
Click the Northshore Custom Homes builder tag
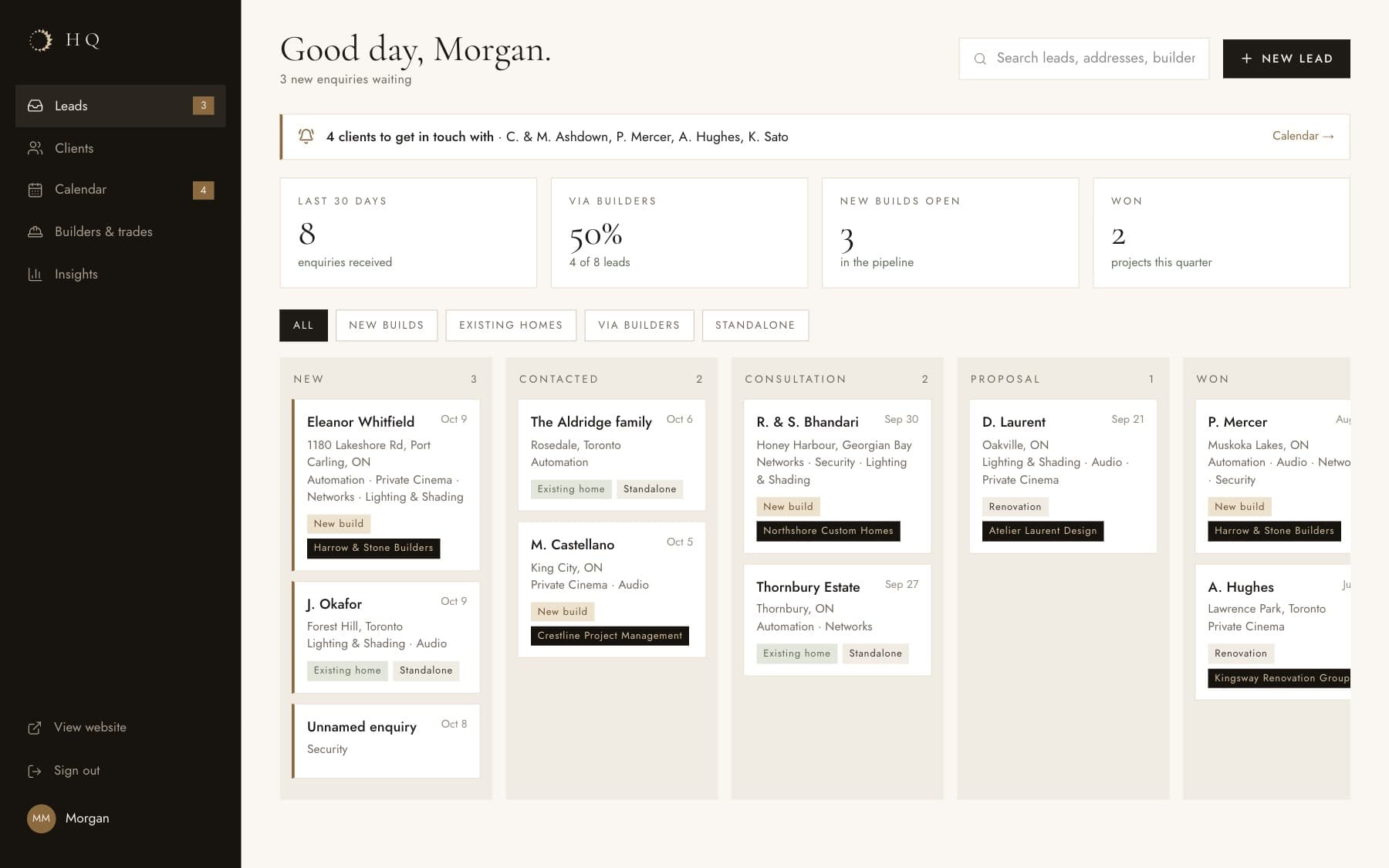[x=828, y=531]
